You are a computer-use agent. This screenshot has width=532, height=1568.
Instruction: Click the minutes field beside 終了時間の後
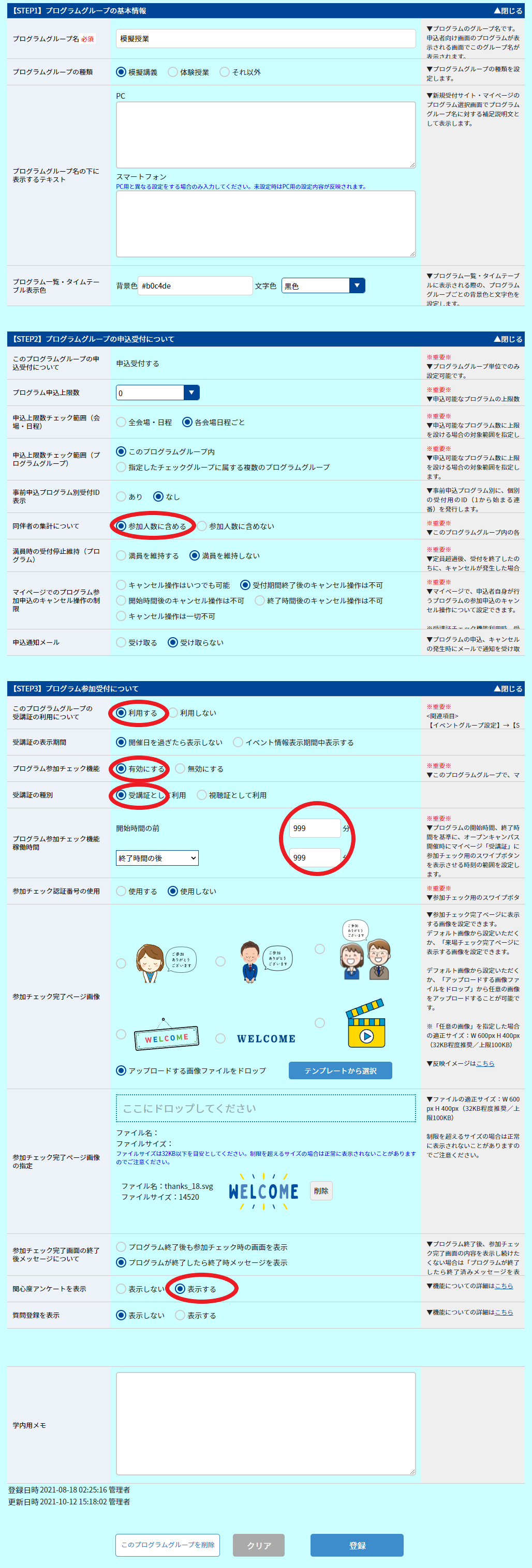coord(315,857)
